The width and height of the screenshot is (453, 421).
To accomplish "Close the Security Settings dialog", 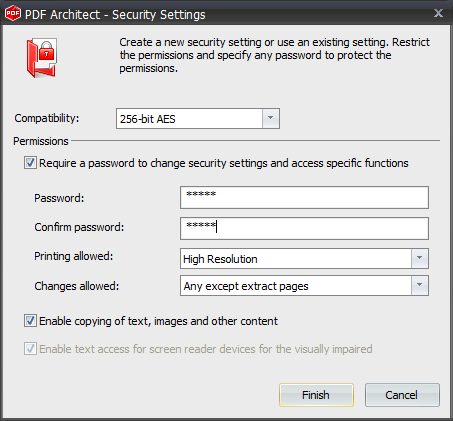I will (x=438, y=13).
